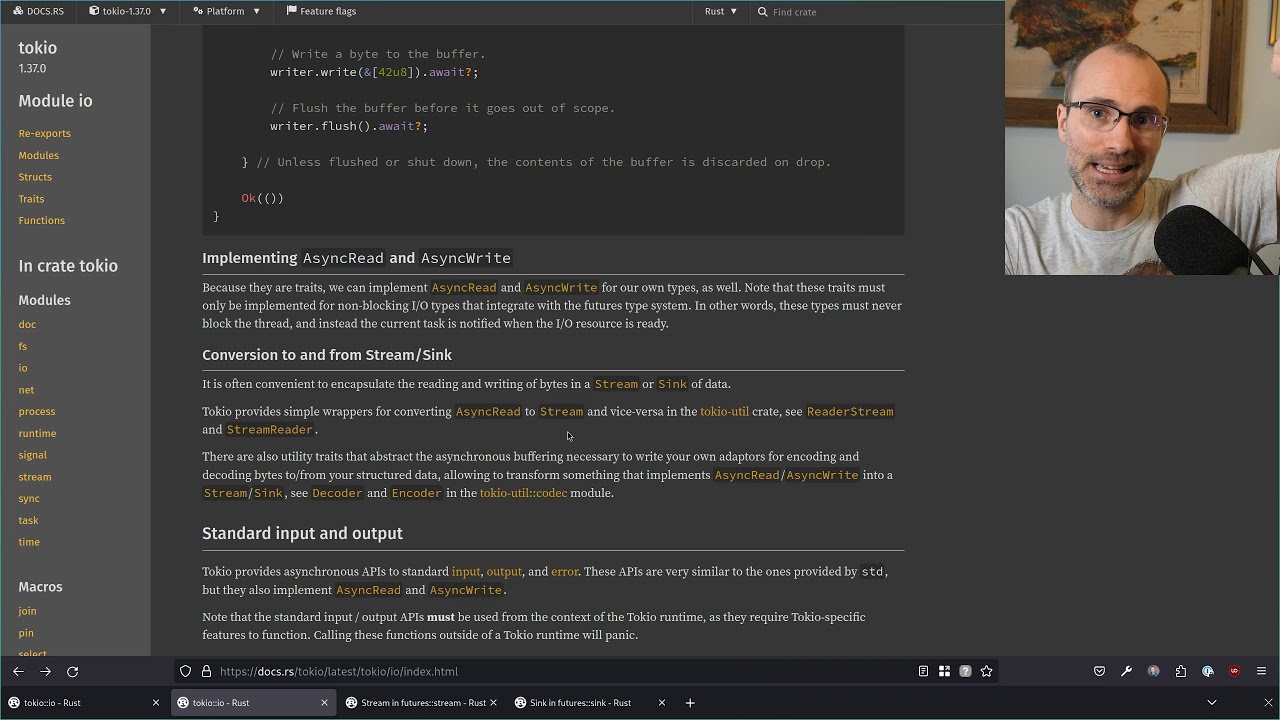Open the grid-squares icon in address bar
The image size is (1280, 720).
point(944,671)
